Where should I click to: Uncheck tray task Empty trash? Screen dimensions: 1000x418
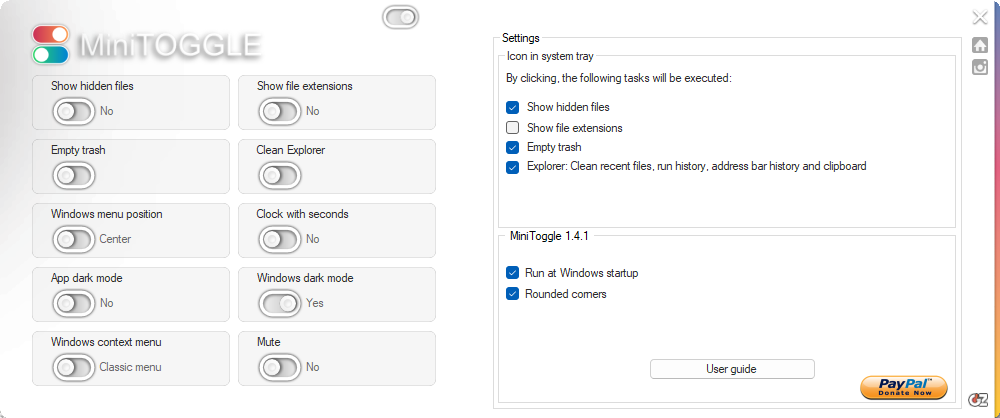click(x=512, y=147)
